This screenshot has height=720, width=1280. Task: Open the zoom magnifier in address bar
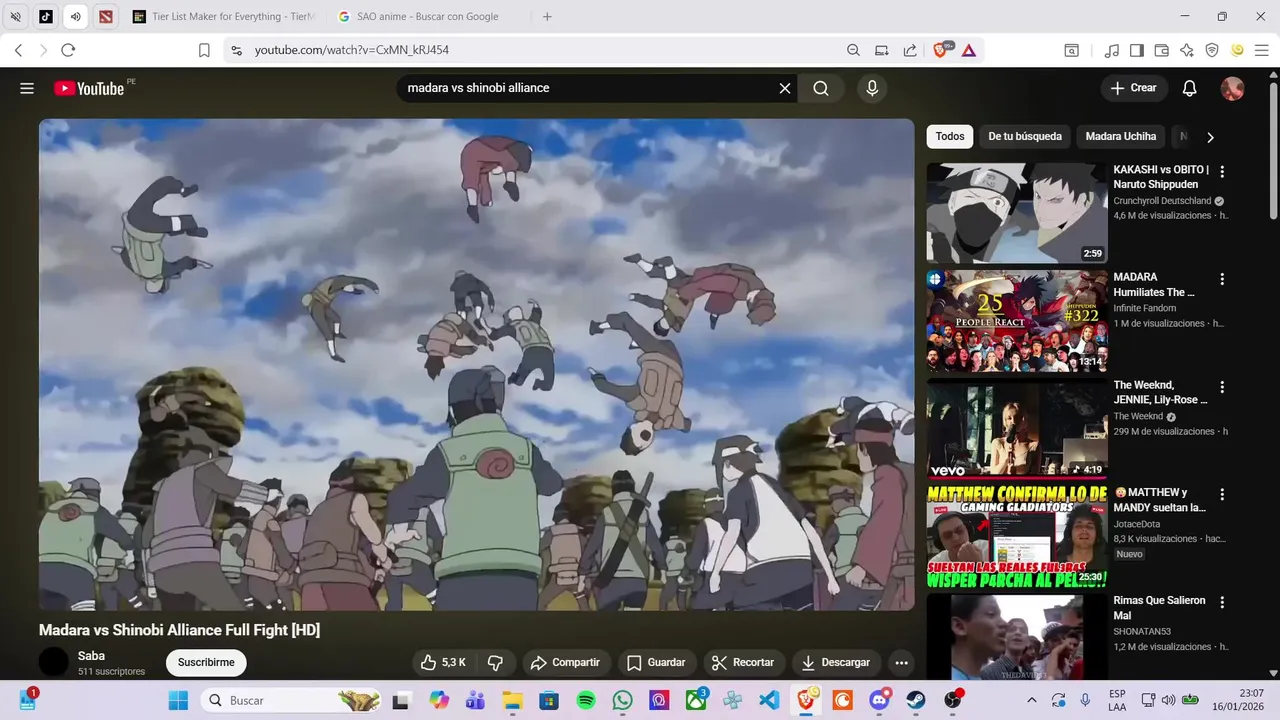(853, 50)
